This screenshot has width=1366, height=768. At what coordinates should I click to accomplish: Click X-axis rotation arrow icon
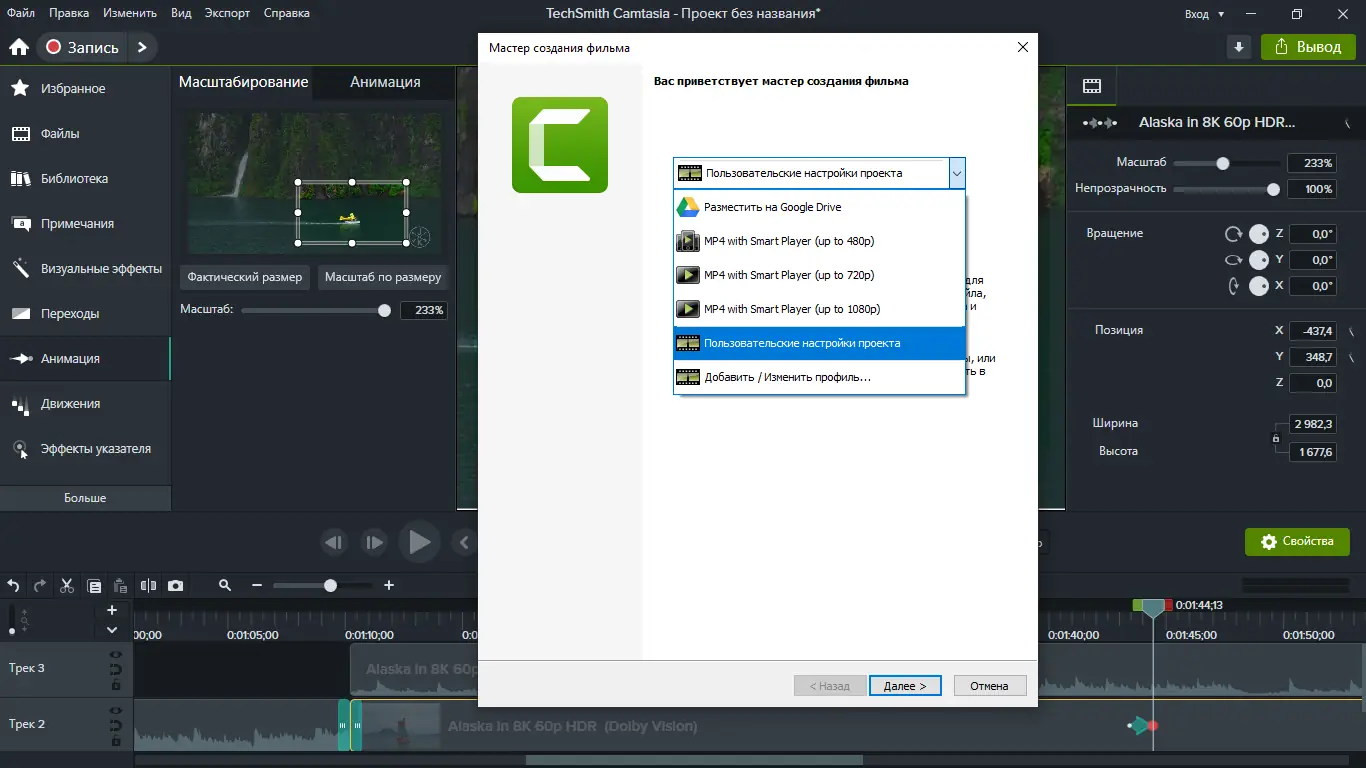pyautogui.click(x=1234, y=286)
